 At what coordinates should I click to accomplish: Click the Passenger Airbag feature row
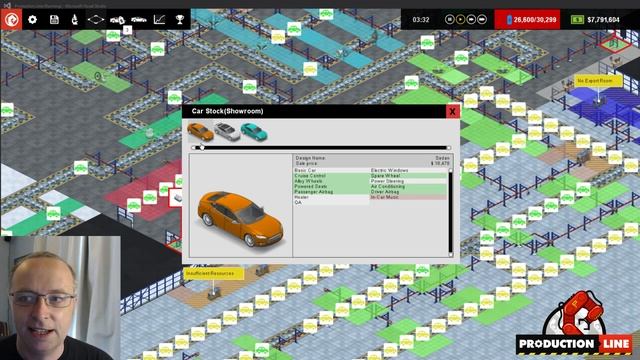(331, 191)
